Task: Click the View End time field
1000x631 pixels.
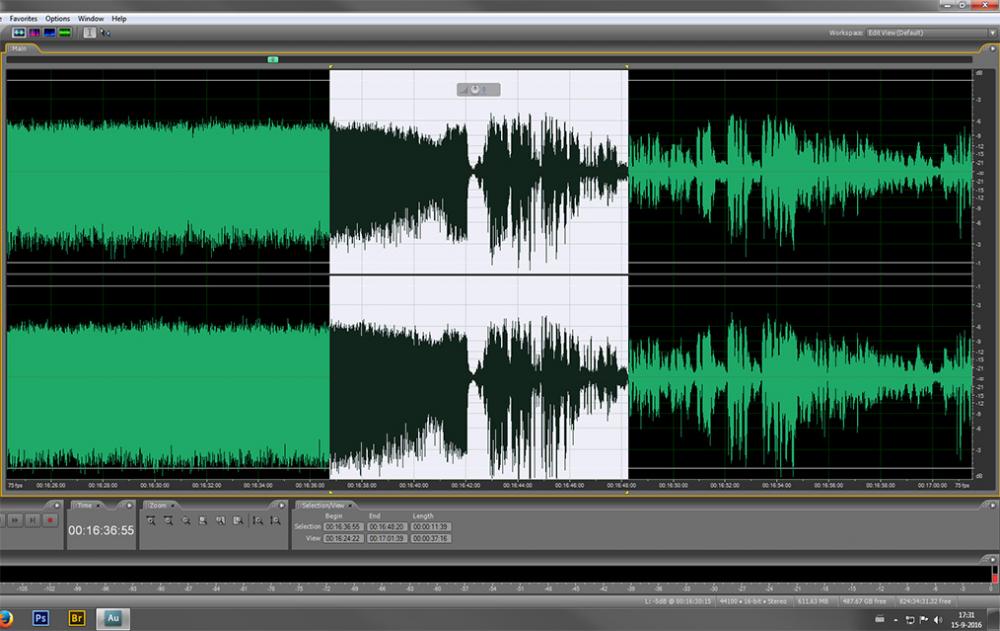Action: pos(386,538)
